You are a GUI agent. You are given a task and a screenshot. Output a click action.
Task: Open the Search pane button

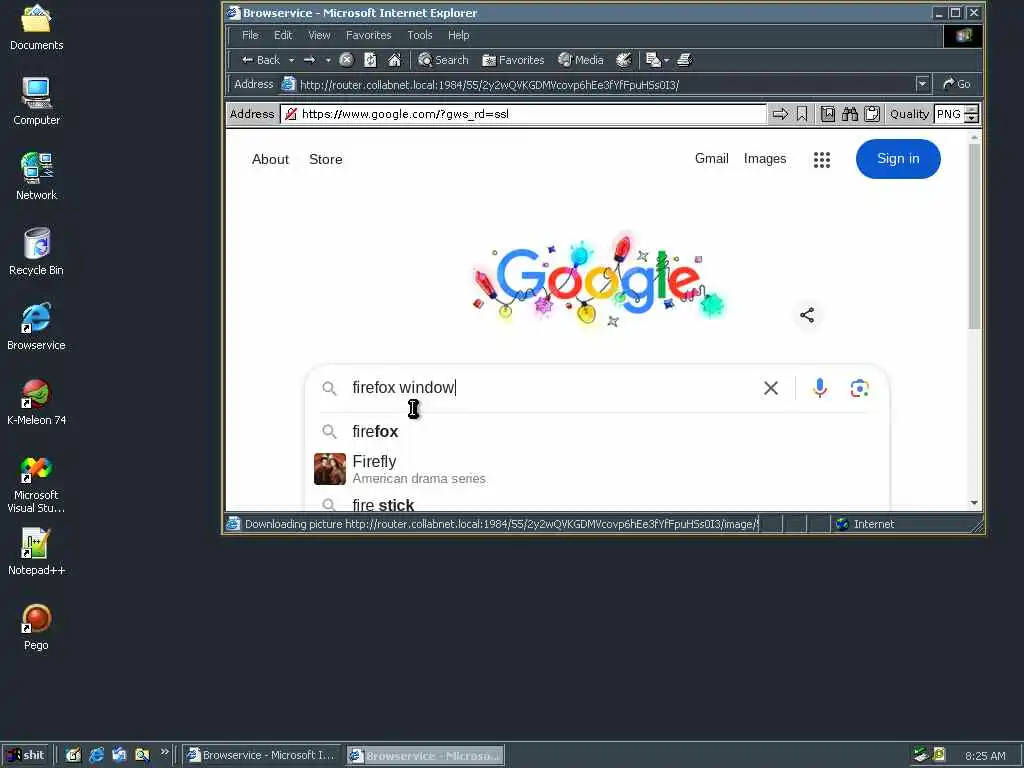coord(443,60)
